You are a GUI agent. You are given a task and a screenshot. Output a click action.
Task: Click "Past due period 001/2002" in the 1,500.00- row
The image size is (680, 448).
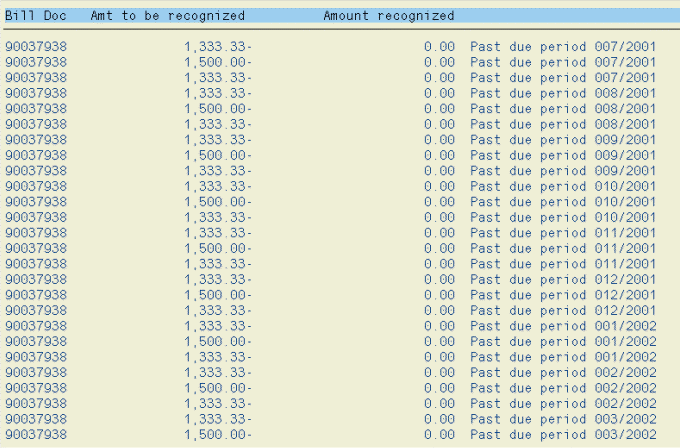pyautogui.click(x=563, y=341)
